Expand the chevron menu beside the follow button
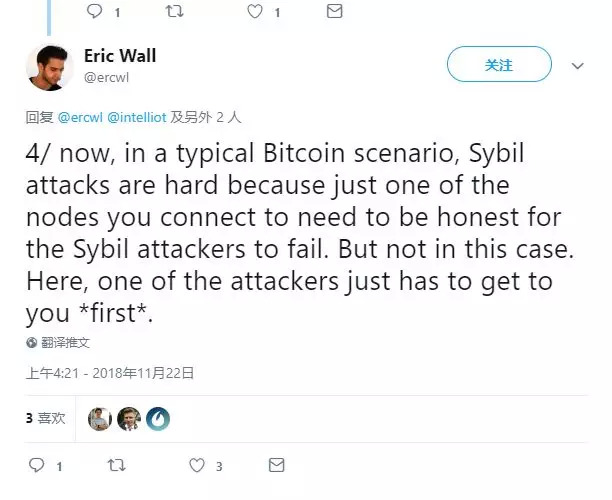 click(577, 66)
